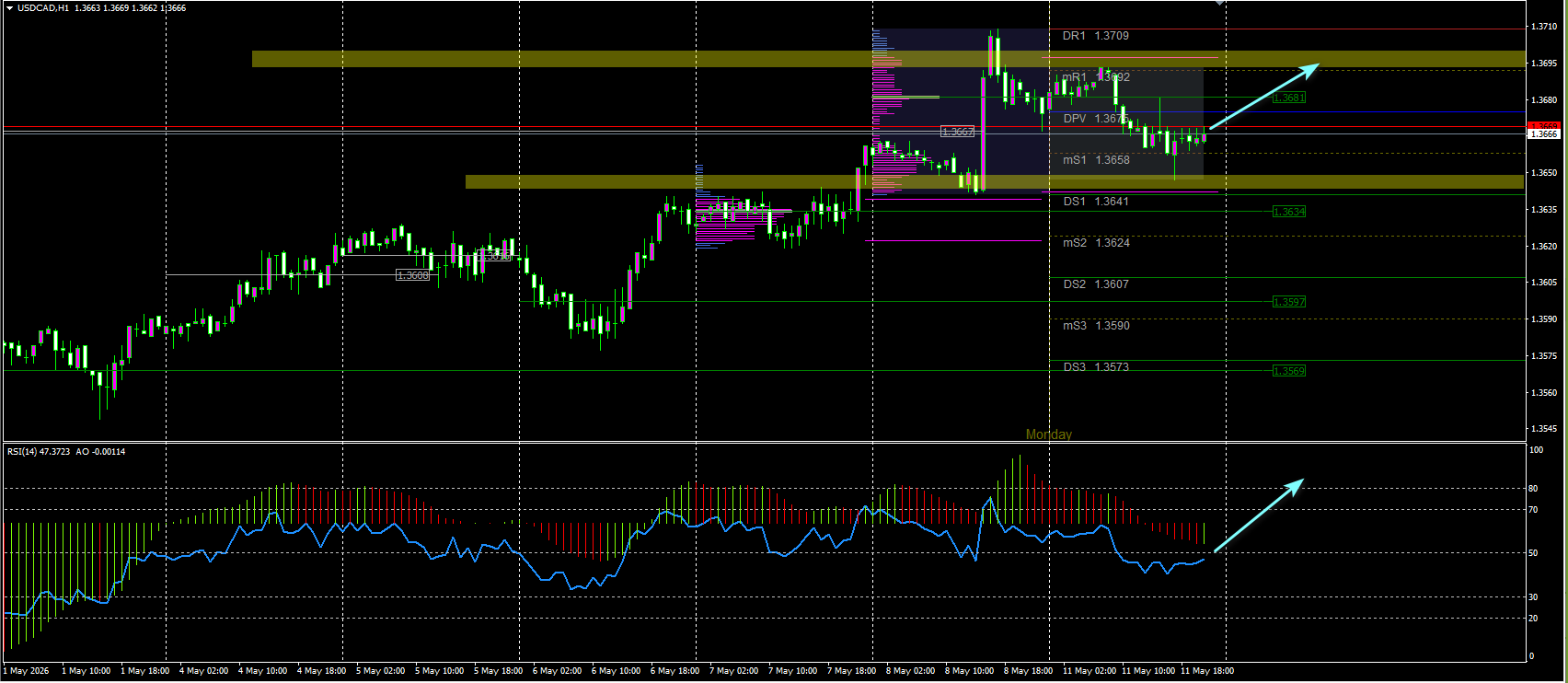Click the 11 May 18:00 time axis label
Screen dimensions: 1568x683
coord(1206,671)
